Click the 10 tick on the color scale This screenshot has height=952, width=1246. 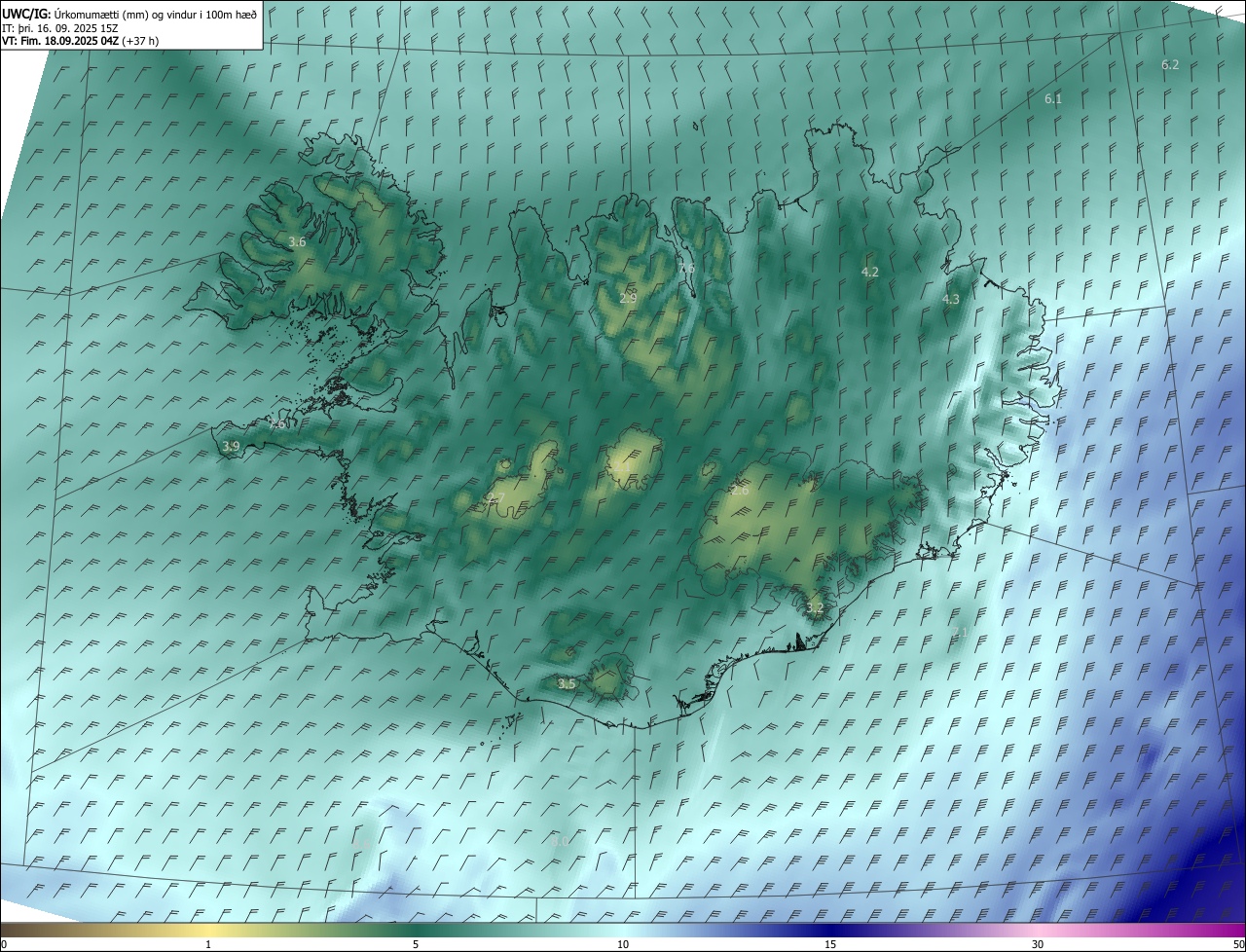(623, 944)
